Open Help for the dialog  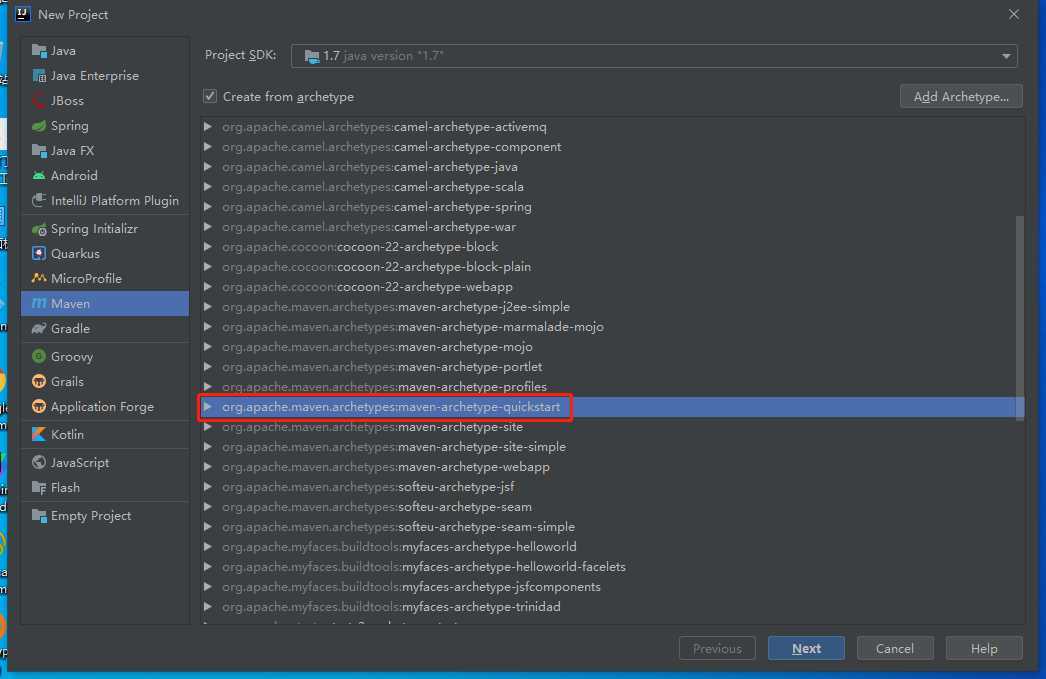[x=984, y=648]
